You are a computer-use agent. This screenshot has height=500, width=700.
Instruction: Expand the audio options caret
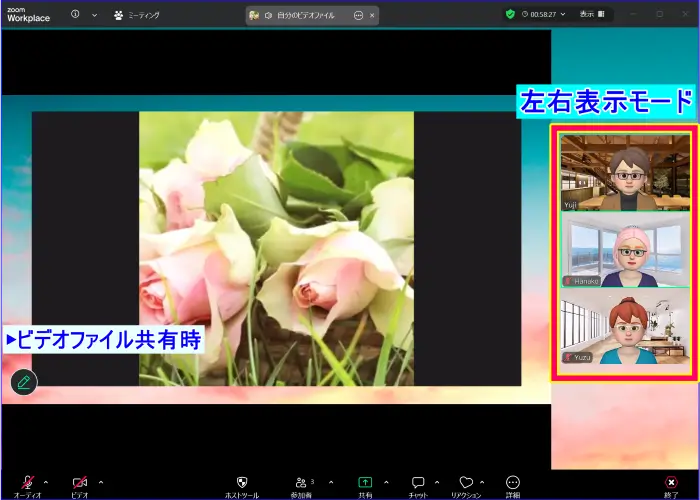click(x=46, y=482)
